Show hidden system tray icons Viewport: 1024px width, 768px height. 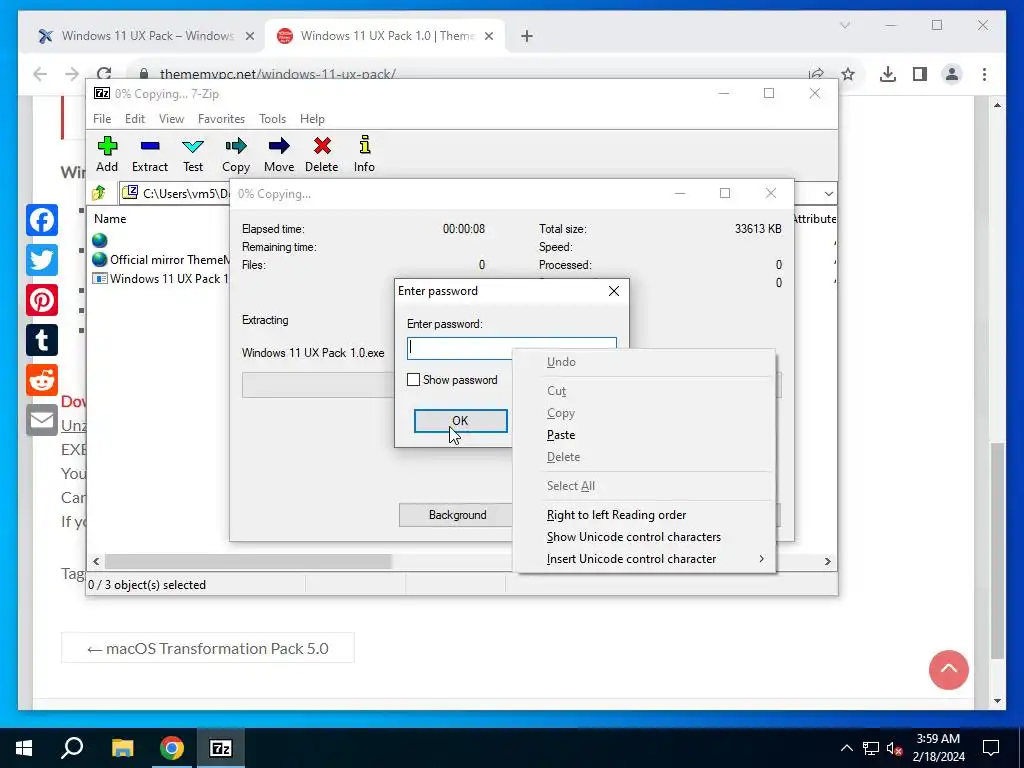846,748
